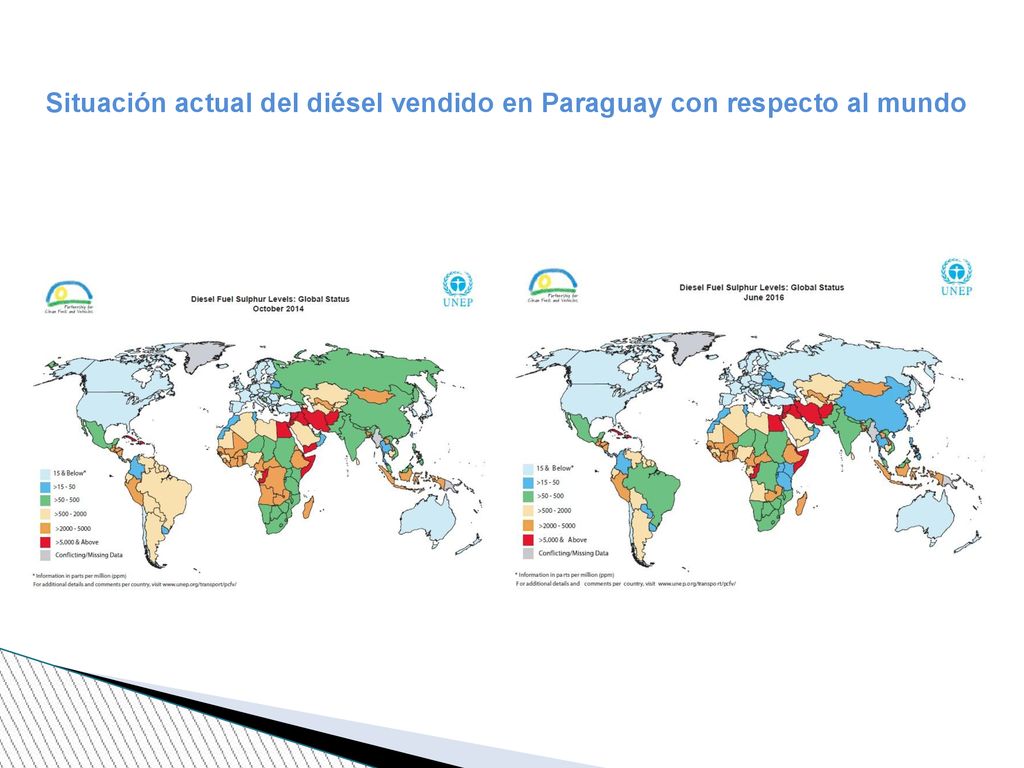The width and height of the screenshot is (1024, 768).
Task: Pick the '>2000 - 5000' orange swatch in June 2016 legend
Action: (x=528, y=526)
